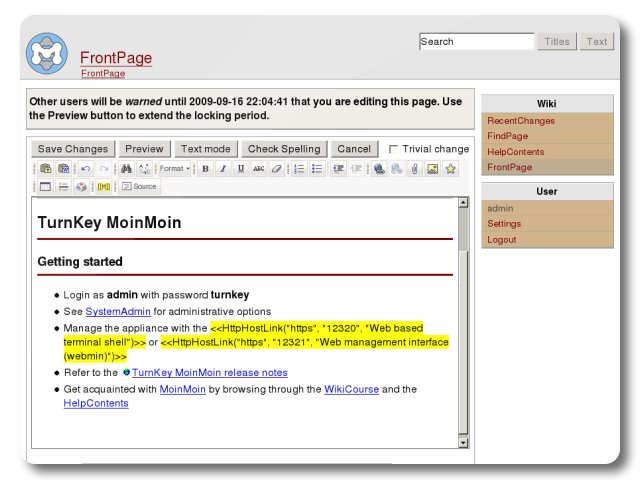Click the MoinMoin logo icon
The height and width of the screenshot is (480, 640).
coord(46,55)
